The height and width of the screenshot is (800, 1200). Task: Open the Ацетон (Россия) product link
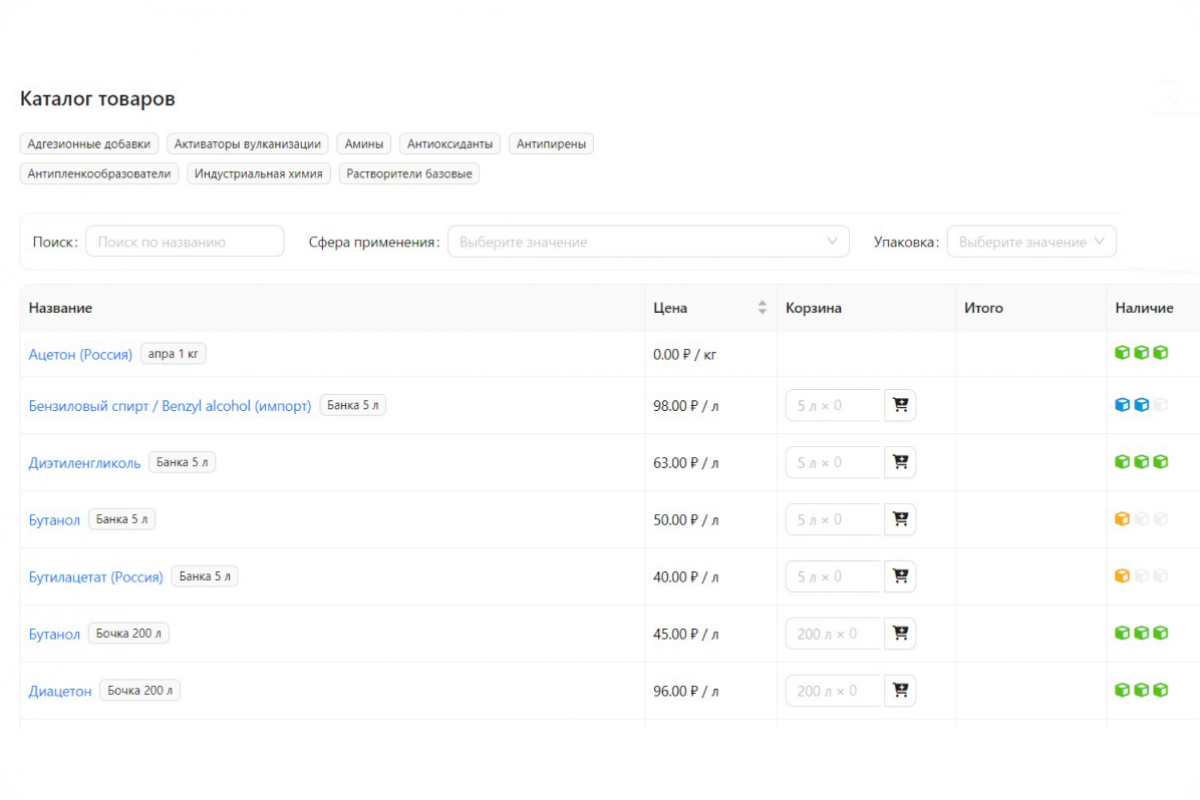click(x=80, y=354)
